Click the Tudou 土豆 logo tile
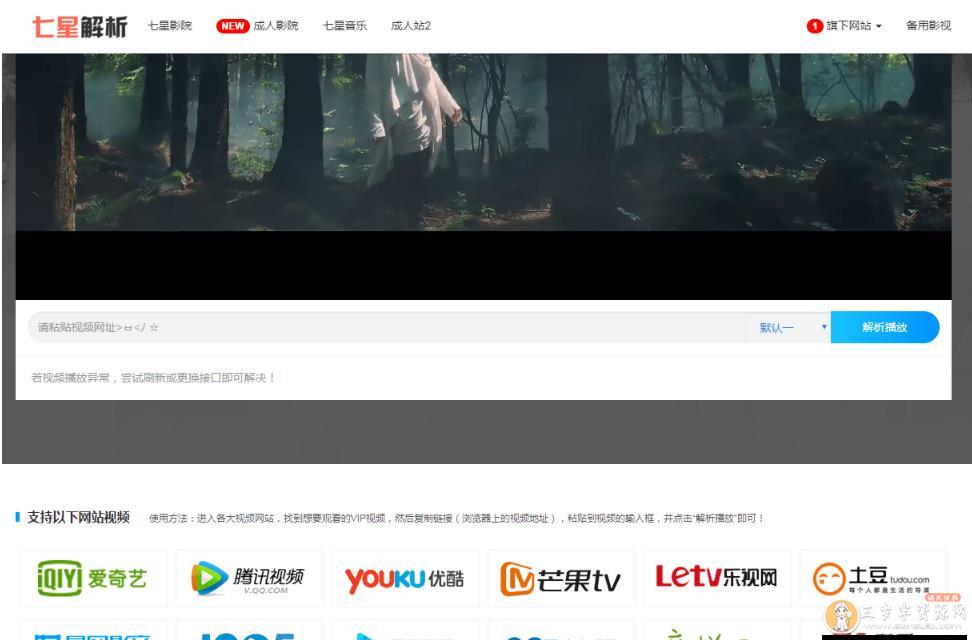The image size is (972, 640). (x=873, y=578)
